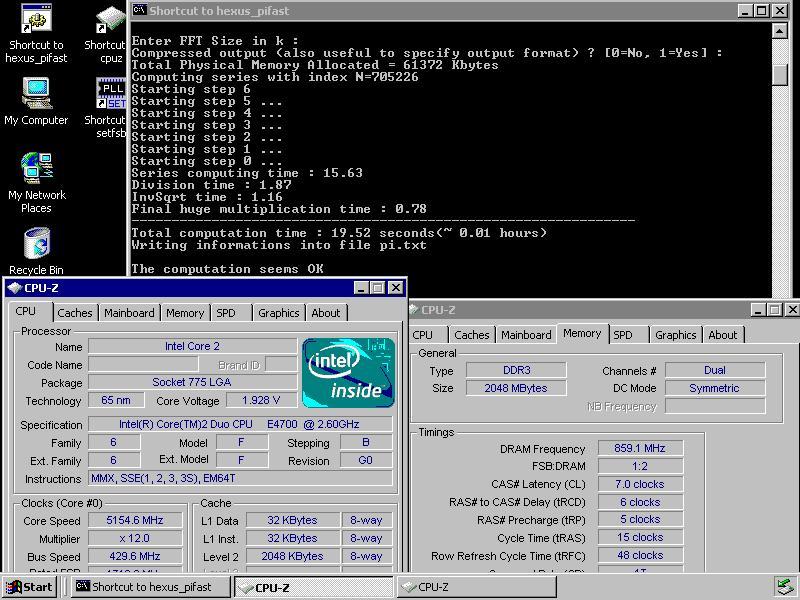800x600 pixels.
Task: Click Bus Speed value '429.6 MHz'
Action: point(135,556)
